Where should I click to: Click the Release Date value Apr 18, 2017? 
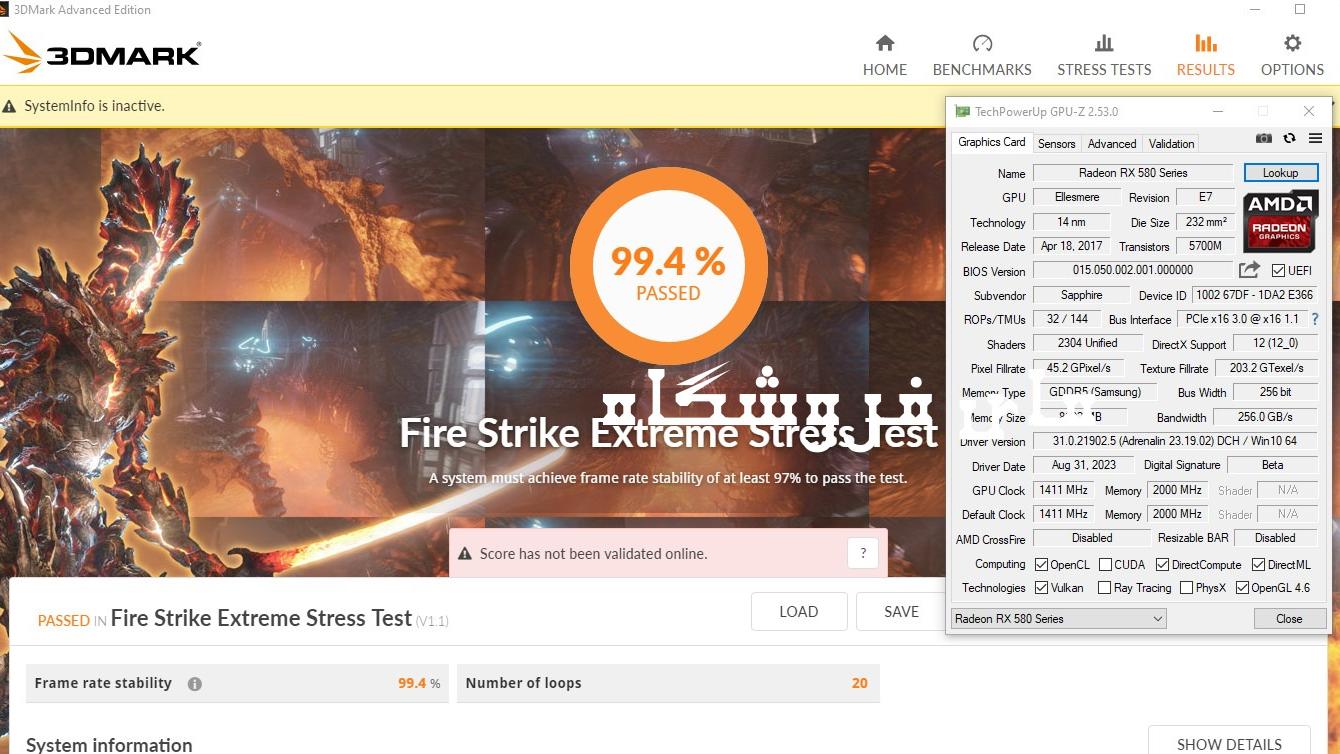point(1071,246)
